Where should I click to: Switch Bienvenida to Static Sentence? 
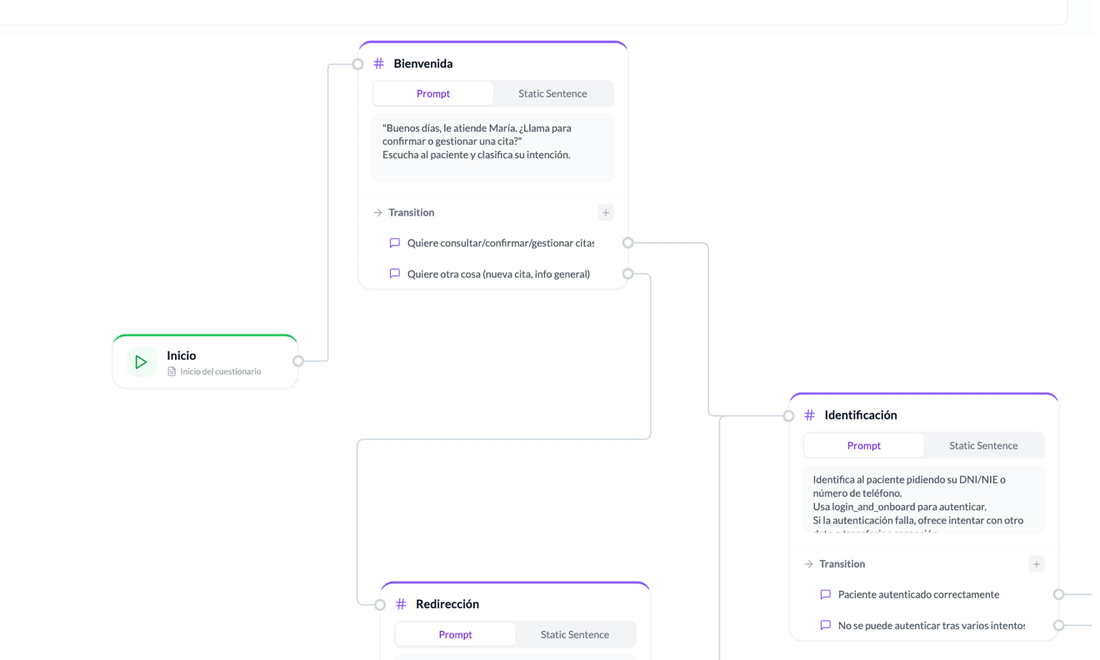[x=553, y=93]
